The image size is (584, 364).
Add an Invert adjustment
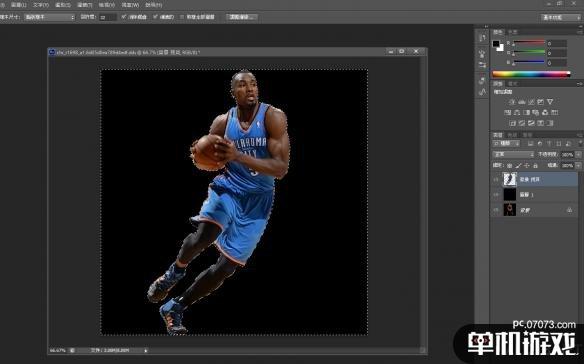point(512,123)
